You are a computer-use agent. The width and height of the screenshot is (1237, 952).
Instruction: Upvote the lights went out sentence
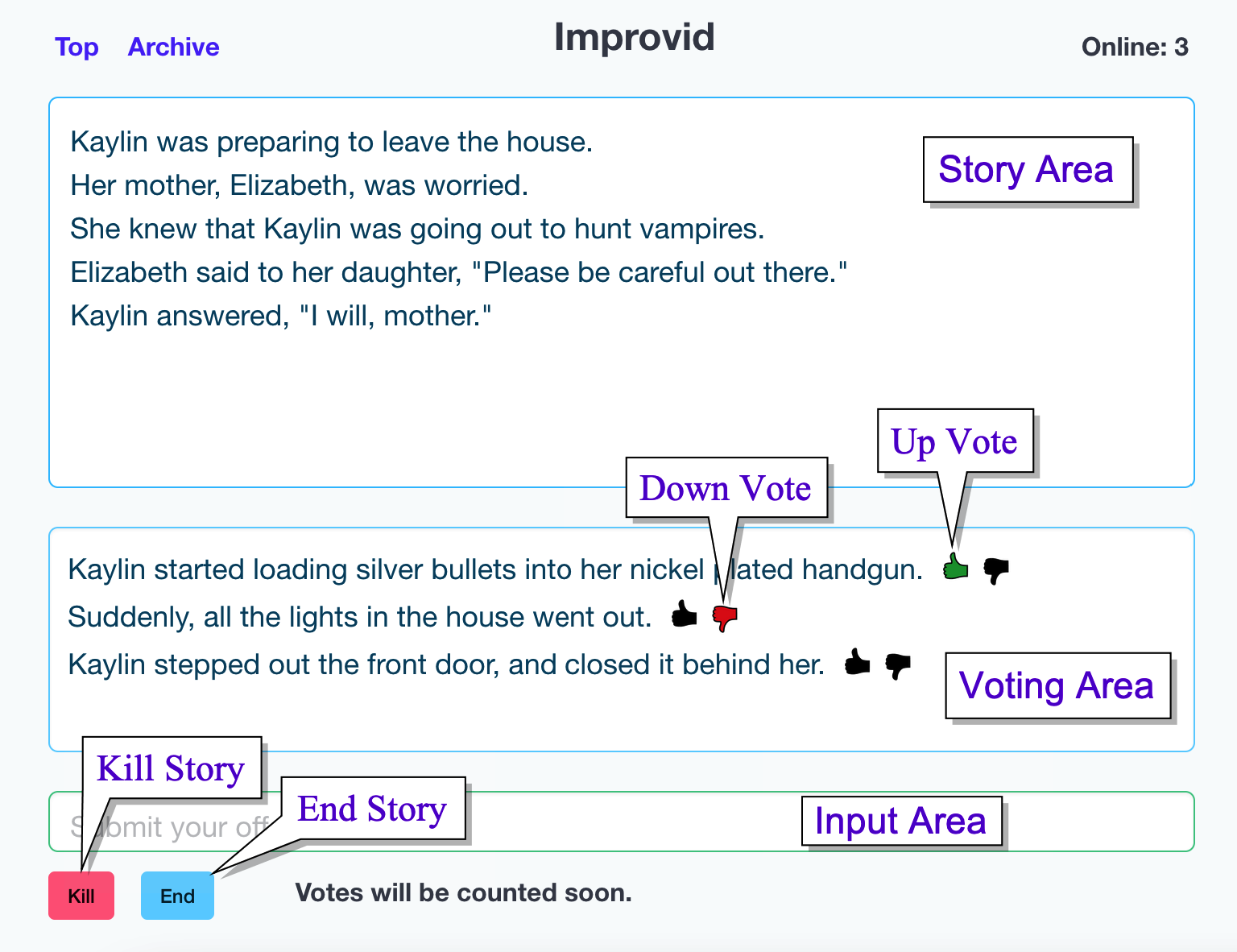point(685,615)
